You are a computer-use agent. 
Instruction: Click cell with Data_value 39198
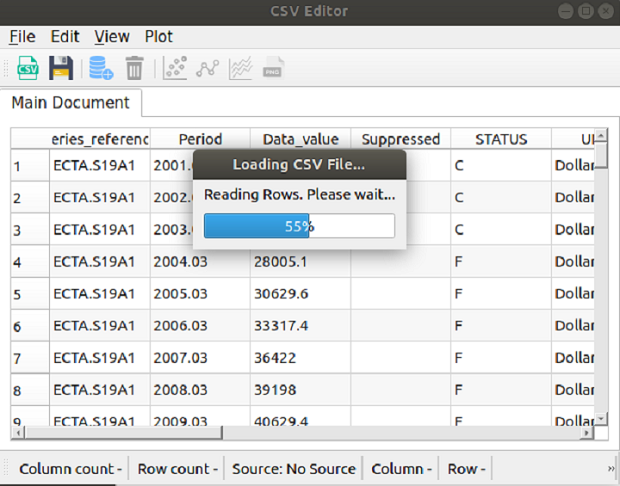pos(301,390)
